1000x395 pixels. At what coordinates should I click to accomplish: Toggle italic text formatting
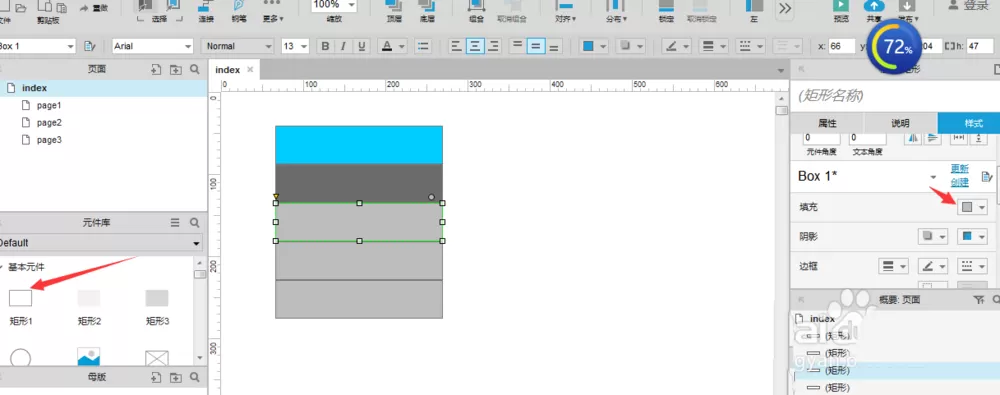[344, 46]
